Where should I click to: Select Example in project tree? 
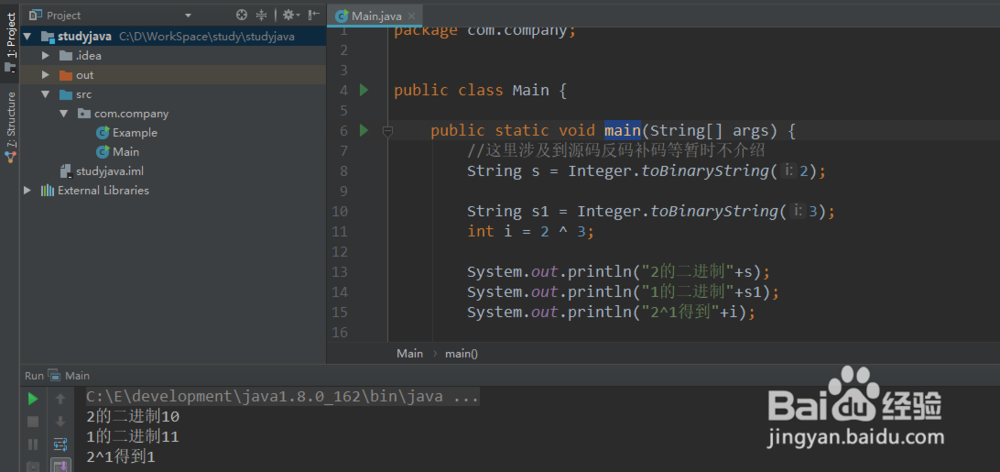[x=135, y=133]
